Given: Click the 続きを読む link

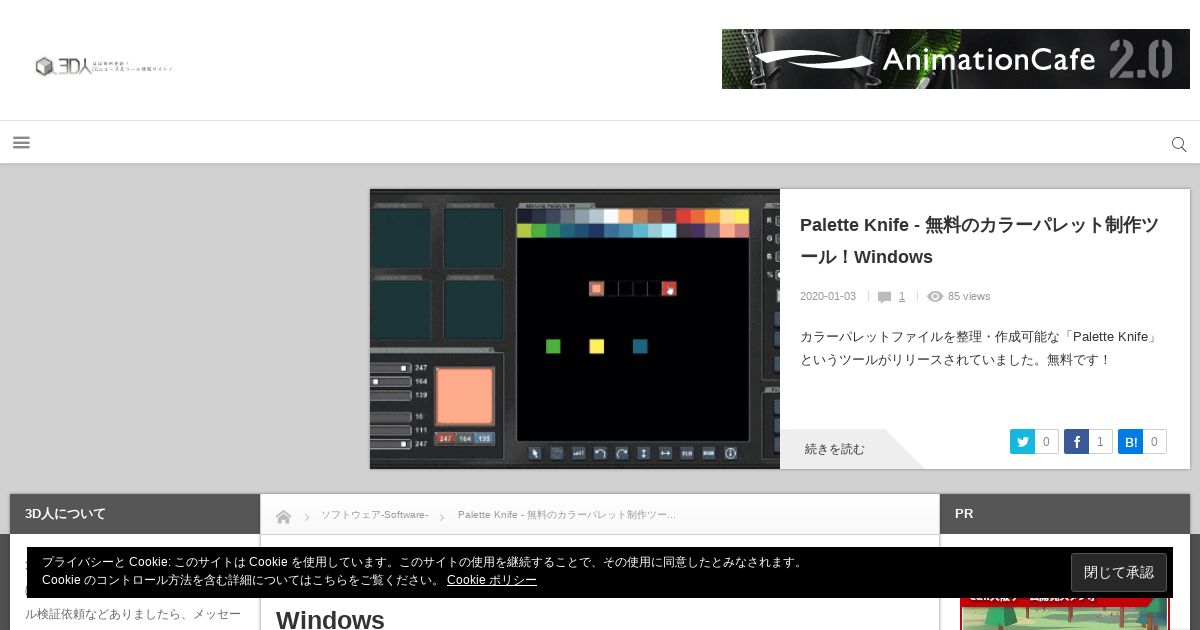Looking at the screenshot, I should [834, 449].
